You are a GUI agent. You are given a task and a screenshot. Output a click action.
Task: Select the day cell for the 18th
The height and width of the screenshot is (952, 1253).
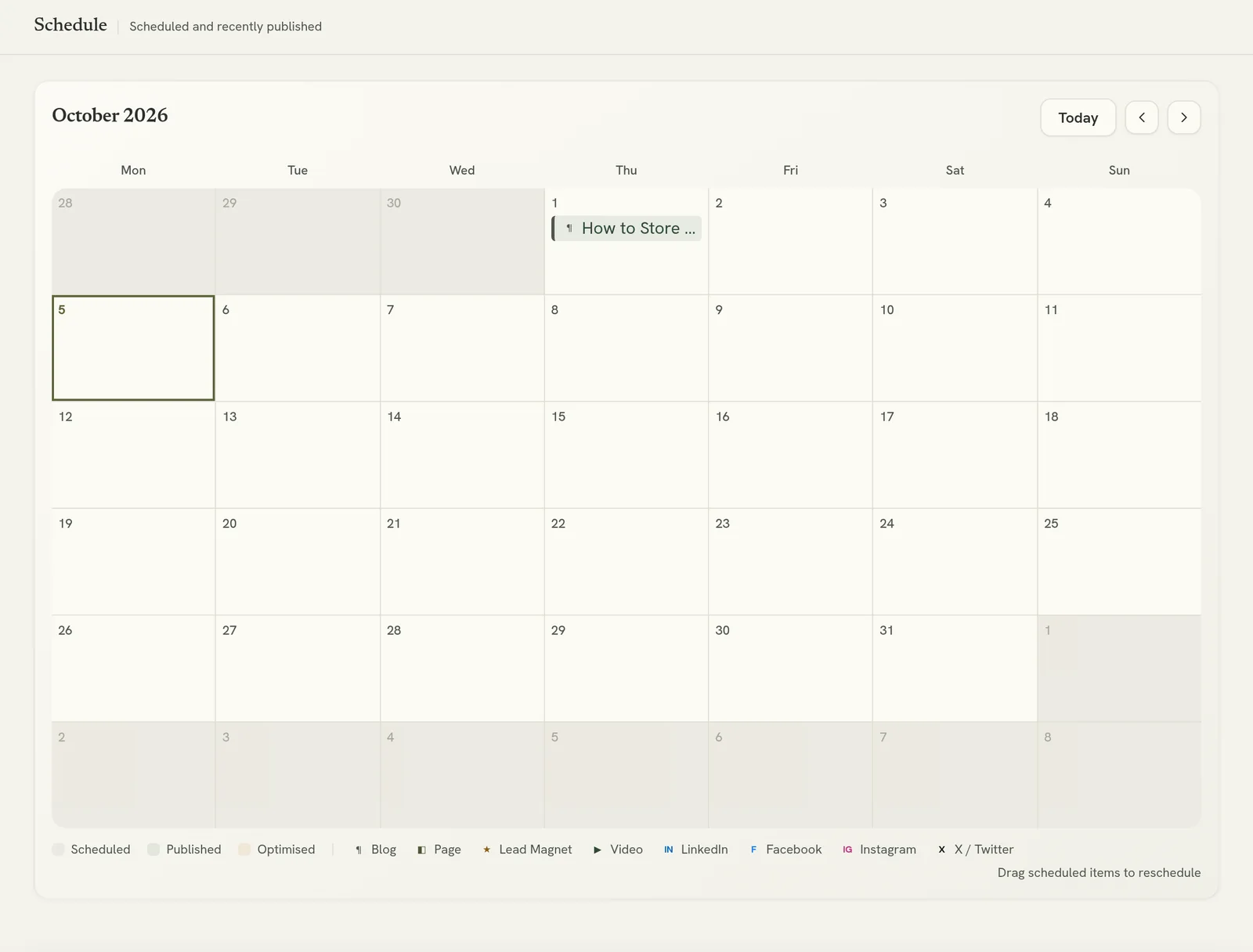tap(1119, 455)
